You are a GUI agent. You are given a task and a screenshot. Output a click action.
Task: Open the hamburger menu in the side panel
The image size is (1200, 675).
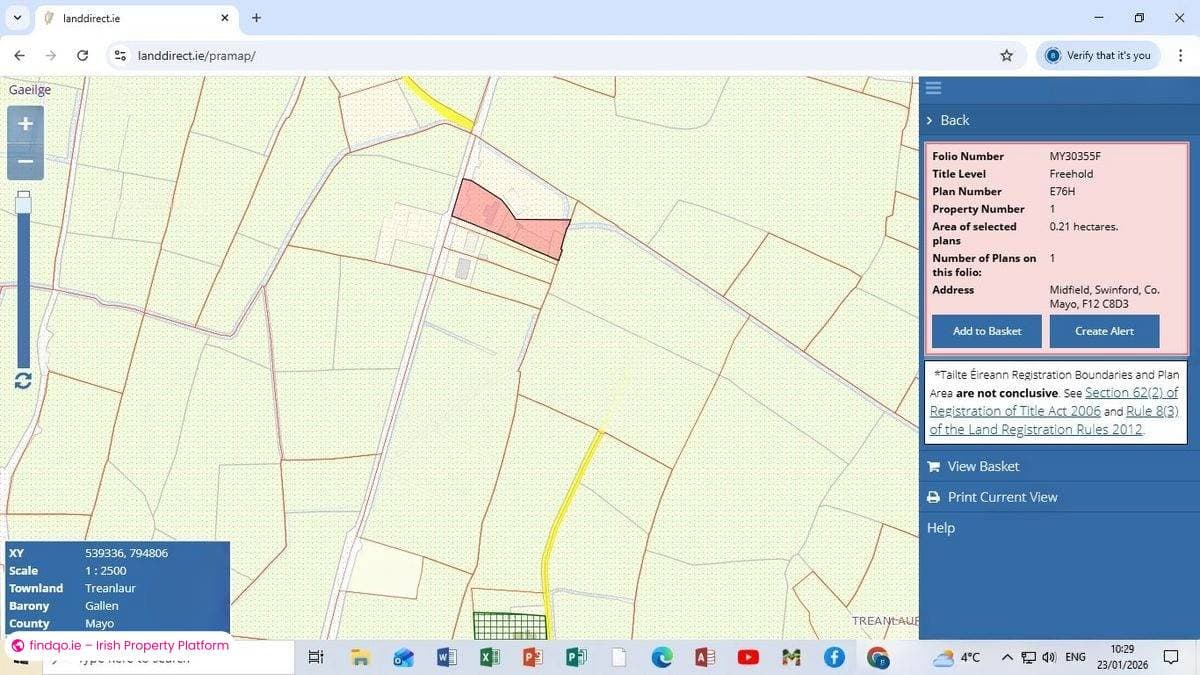933,88
